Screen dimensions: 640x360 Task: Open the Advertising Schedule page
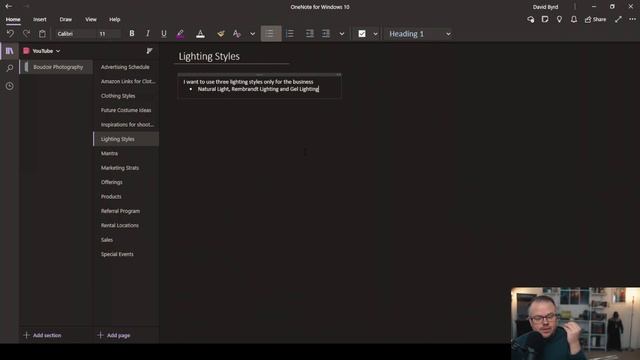point(126,67)
